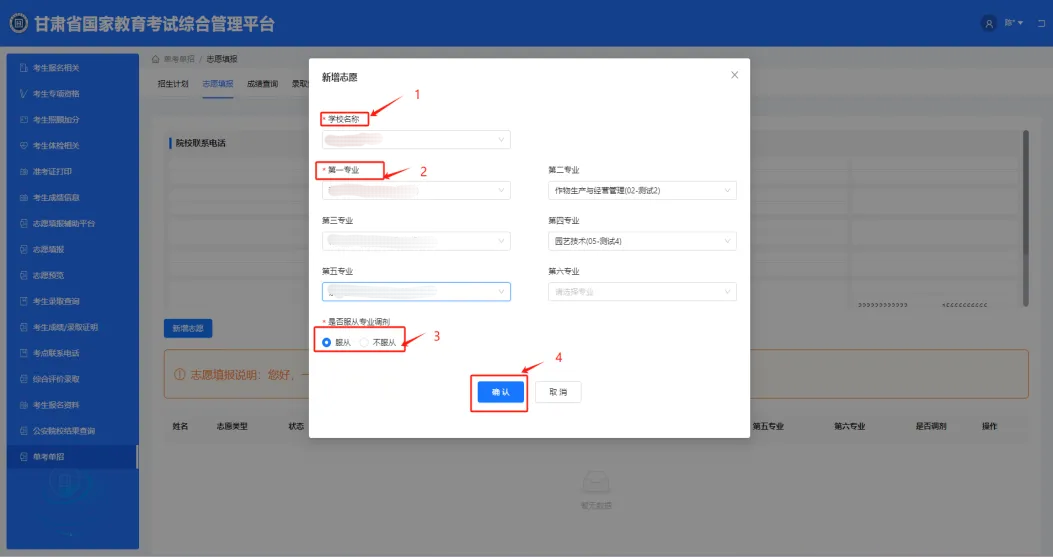Viewport: 1053px width, 557px height.
Task: Click the 志愿预览 sidebar icon
Action: coord(23,275)
